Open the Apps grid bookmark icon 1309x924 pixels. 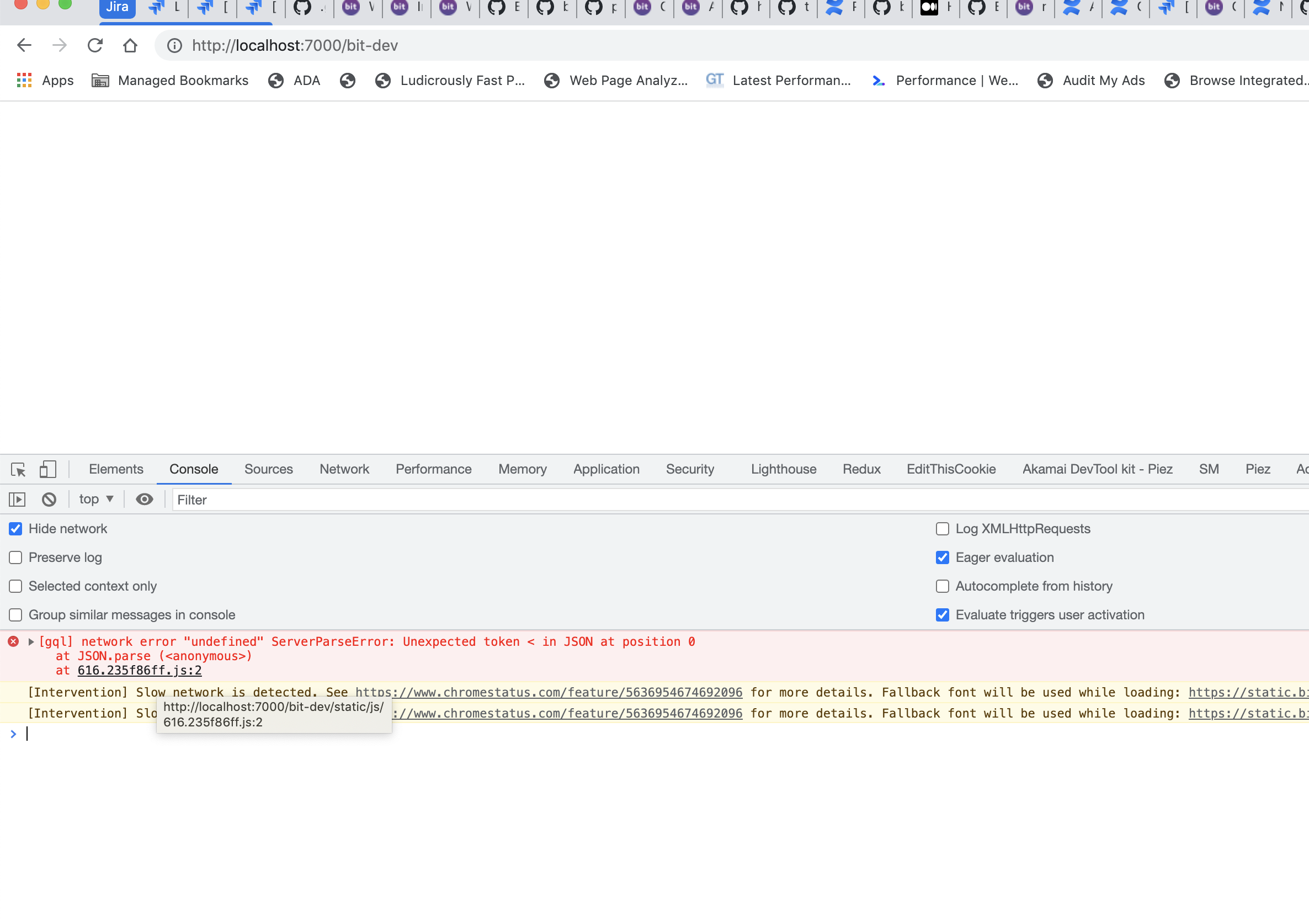coord(24,81)
